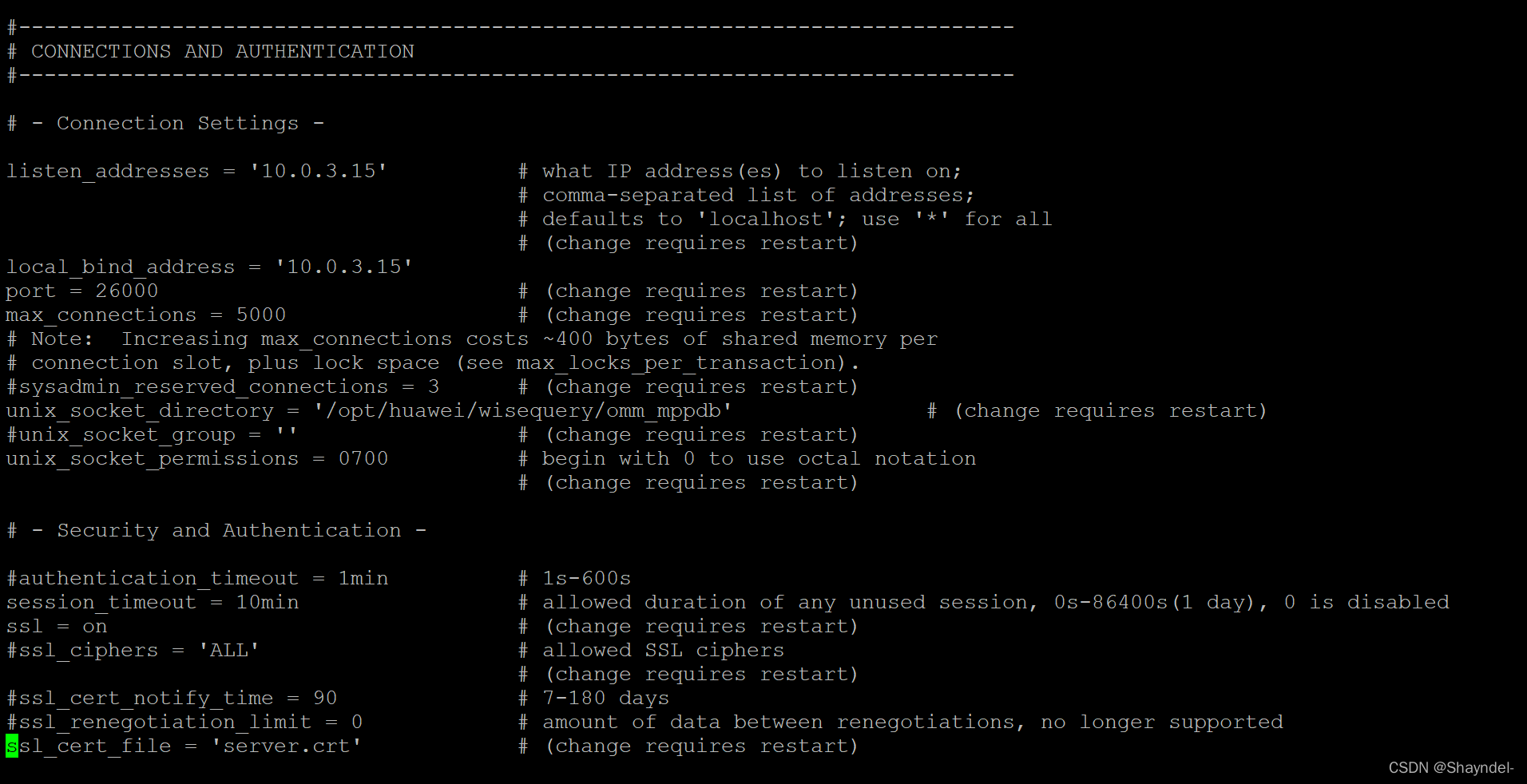The width and height of the screenshot is (1527, 784).
Task: Click the 'Security and Authentication' section comment
Action: pyautogui.click(x=228, y=531)
